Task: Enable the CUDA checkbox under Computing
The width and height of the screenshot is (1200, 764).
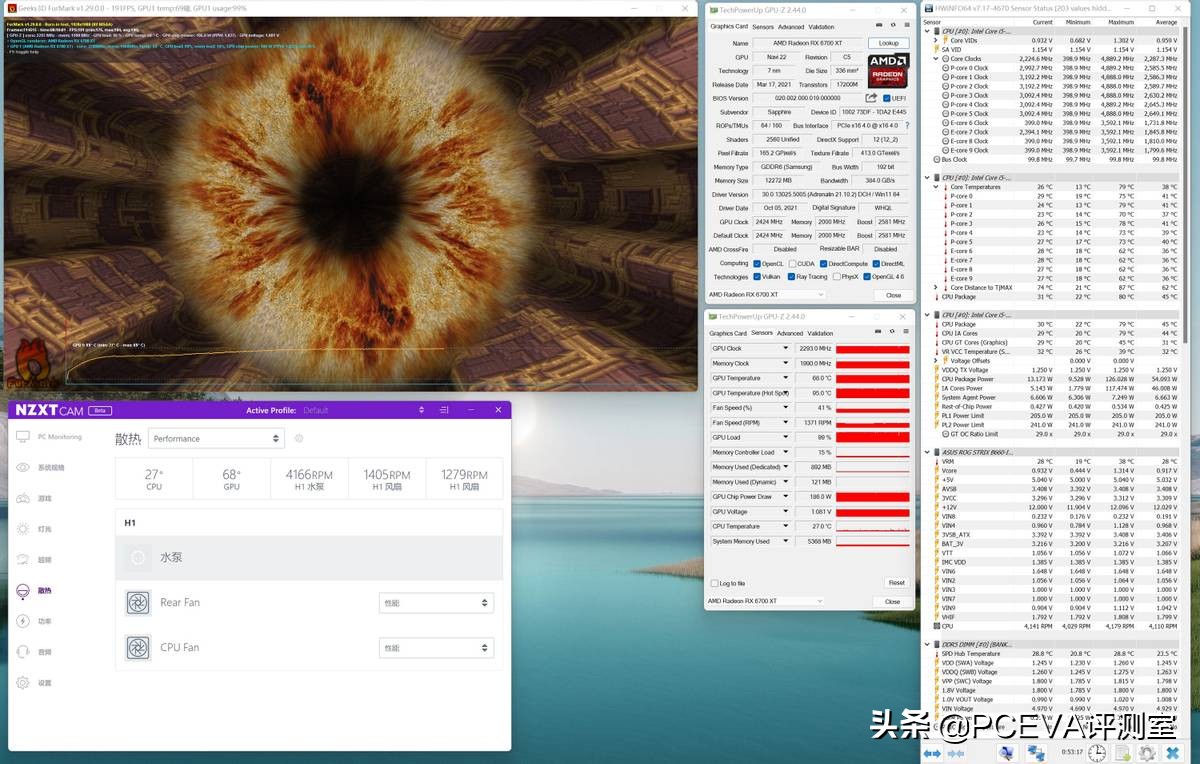Action: tap(795, 262)
